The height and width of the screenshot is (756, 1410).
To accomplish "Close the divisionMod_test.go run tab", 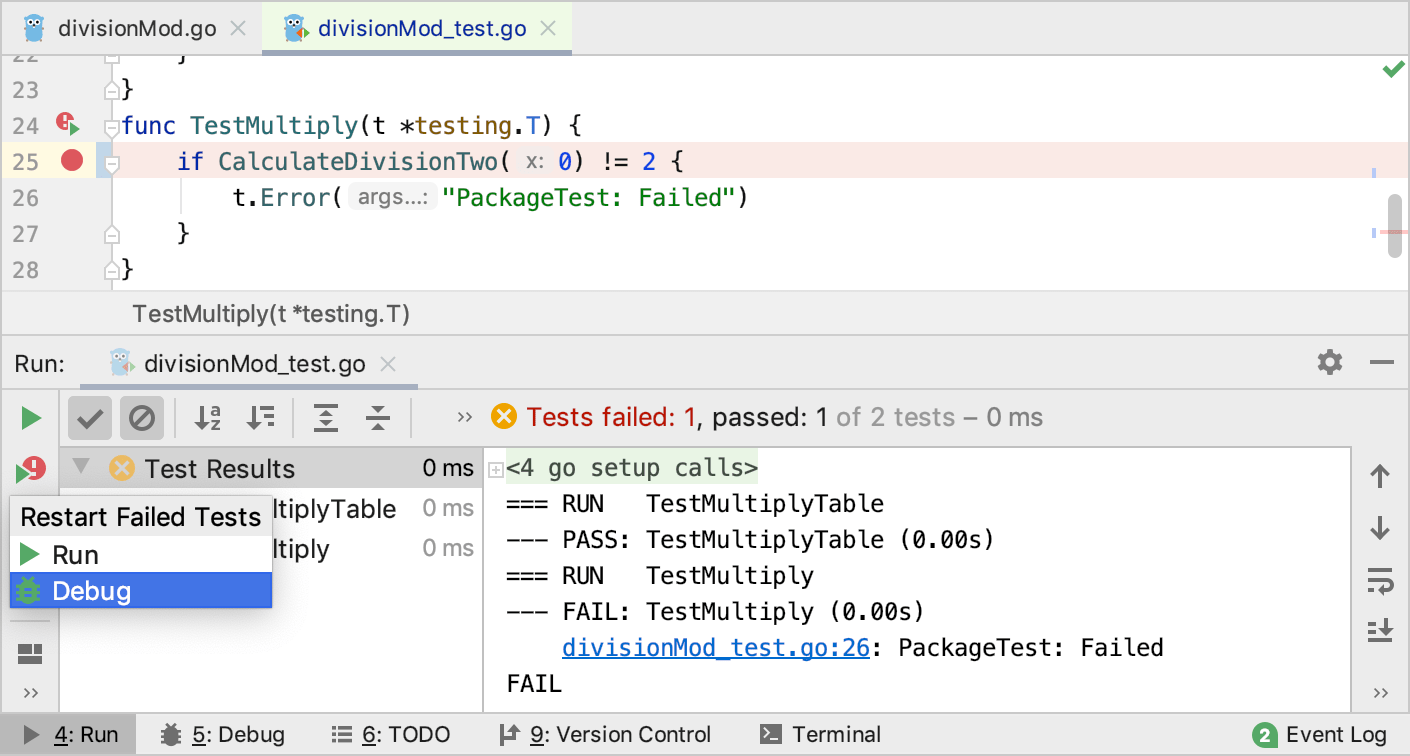I will point(389,364).
